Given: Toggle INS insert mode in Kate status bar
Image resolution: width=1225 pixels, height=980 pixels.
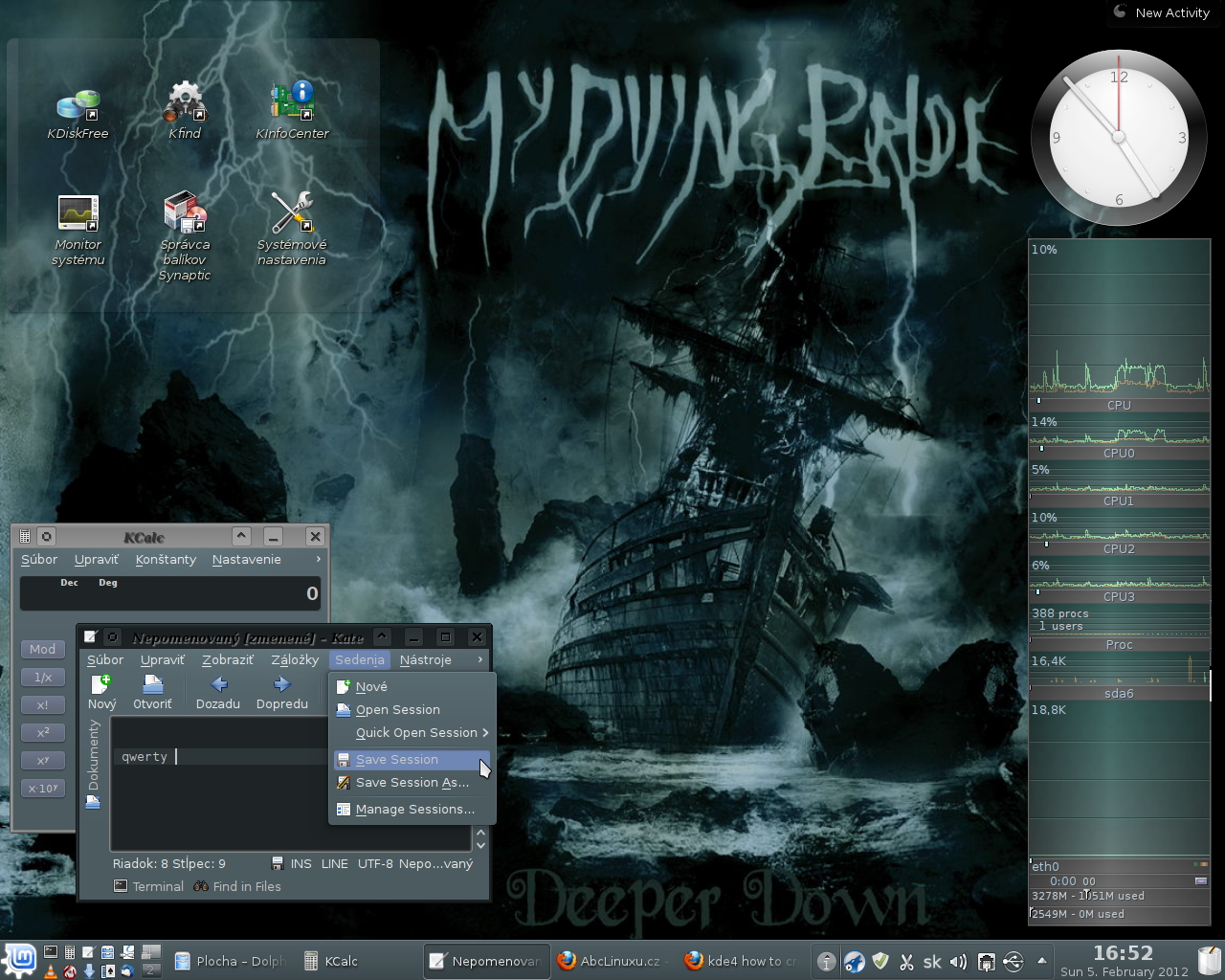Looking at the screenshot, I should click(x=301, y=863).
